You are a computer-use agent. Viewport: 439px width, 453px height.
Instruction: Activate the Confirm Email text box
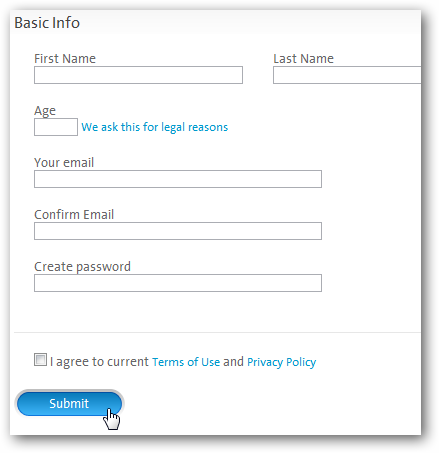coord(178,231)
